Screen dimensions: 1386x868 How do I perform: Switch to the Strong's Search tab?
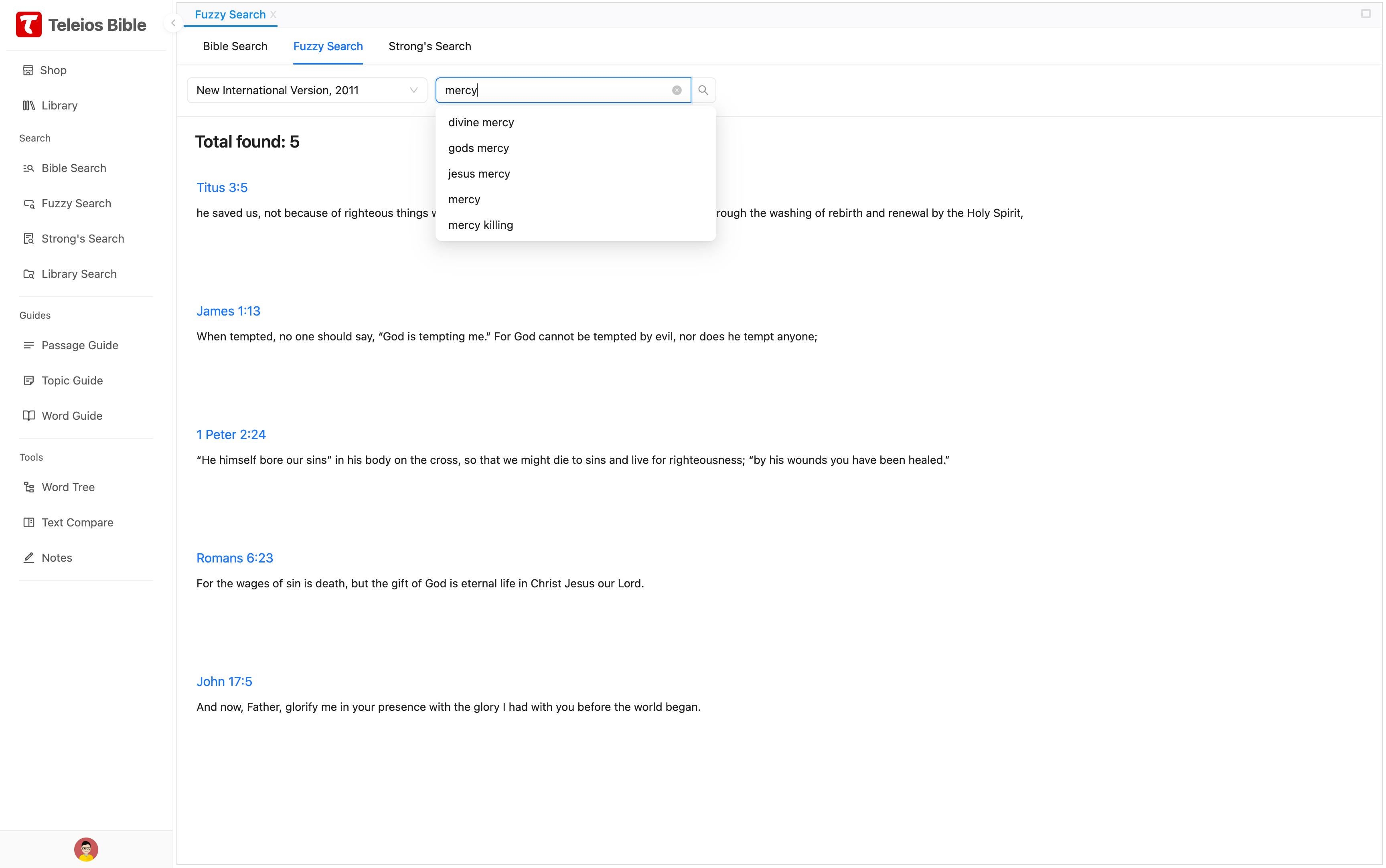tap(430, 46)
